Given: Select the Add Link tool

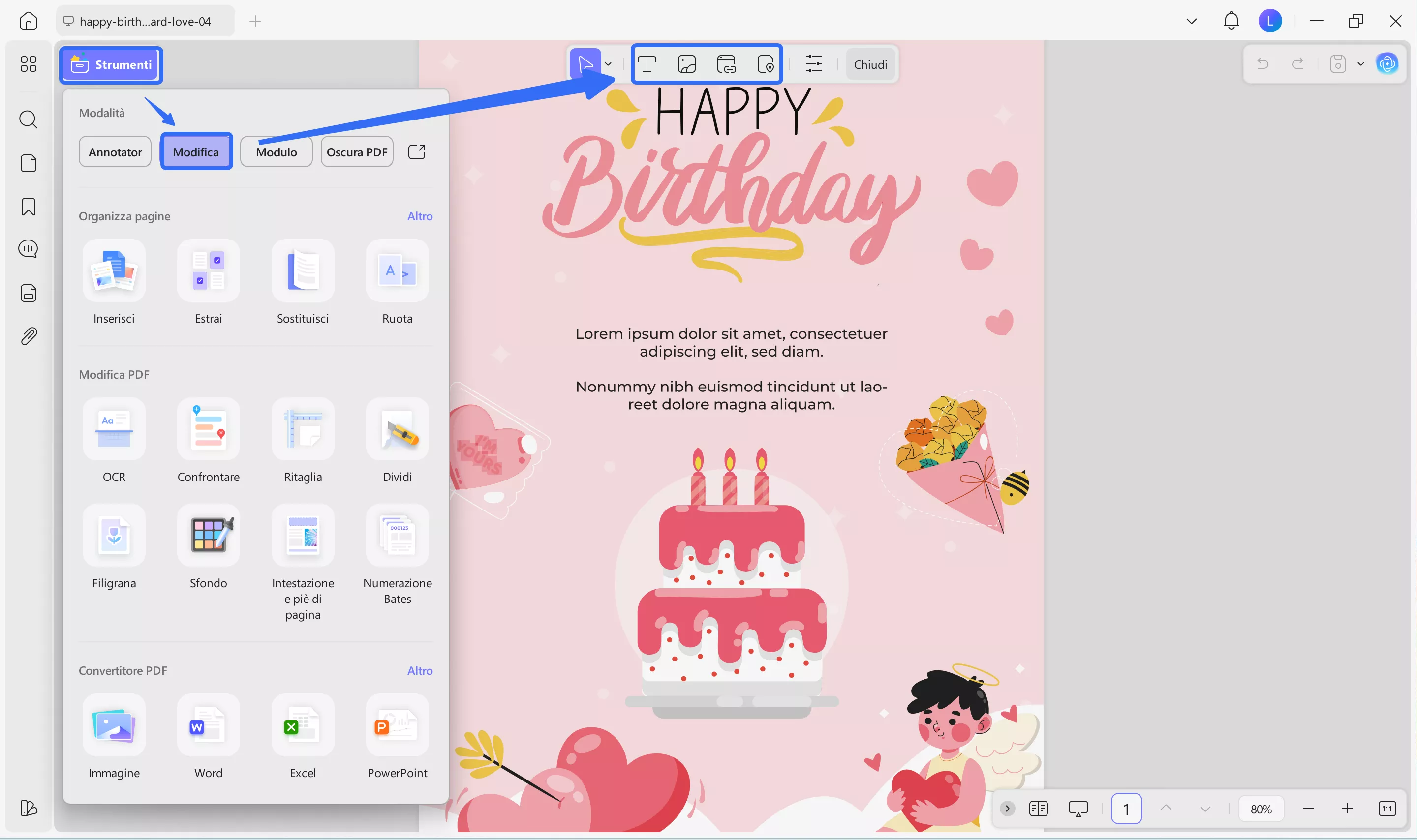Looking at the screenshot, I should pos(727,64).
